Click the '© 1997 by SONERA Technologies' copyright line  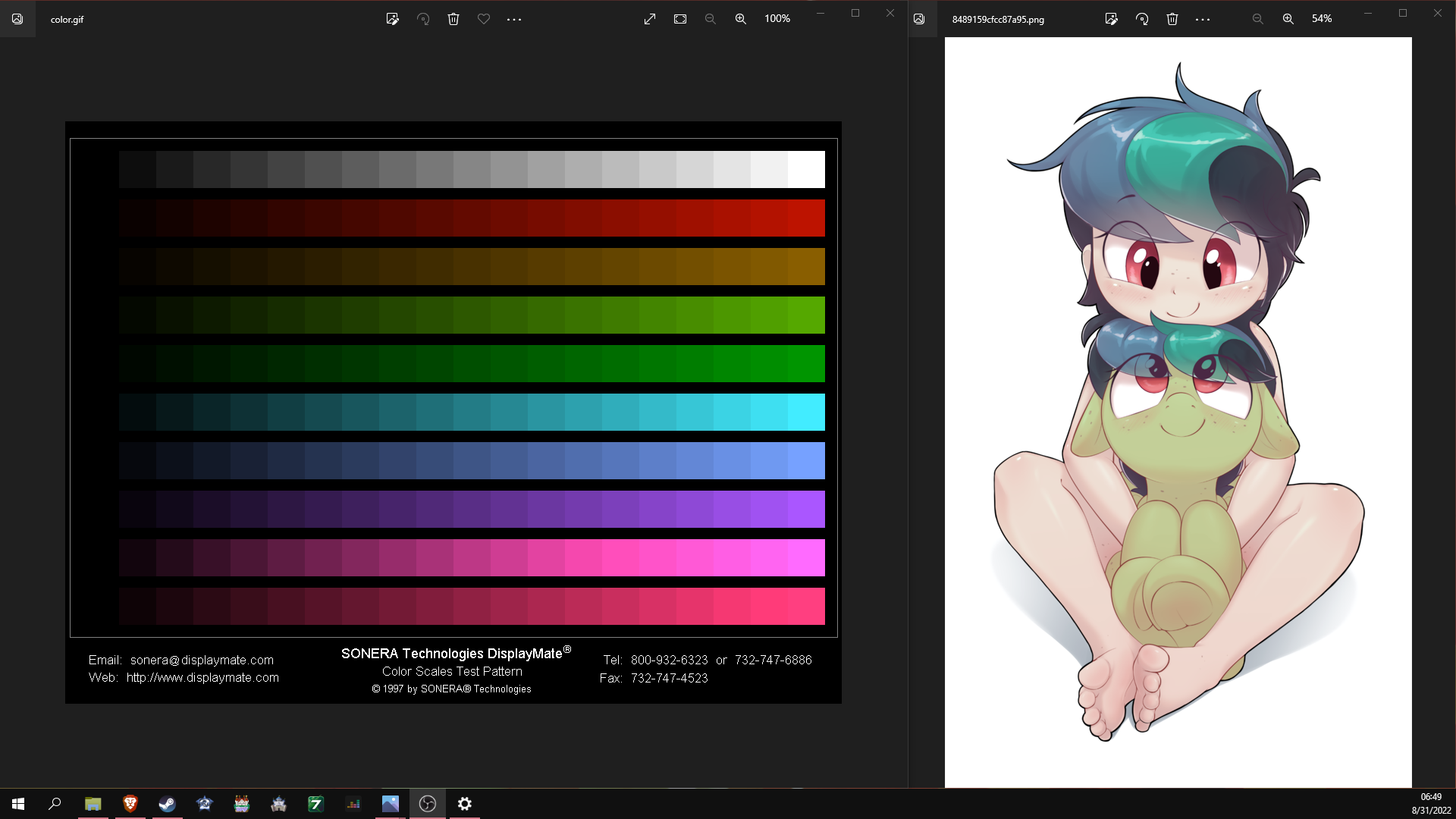(x=451, y=689)
